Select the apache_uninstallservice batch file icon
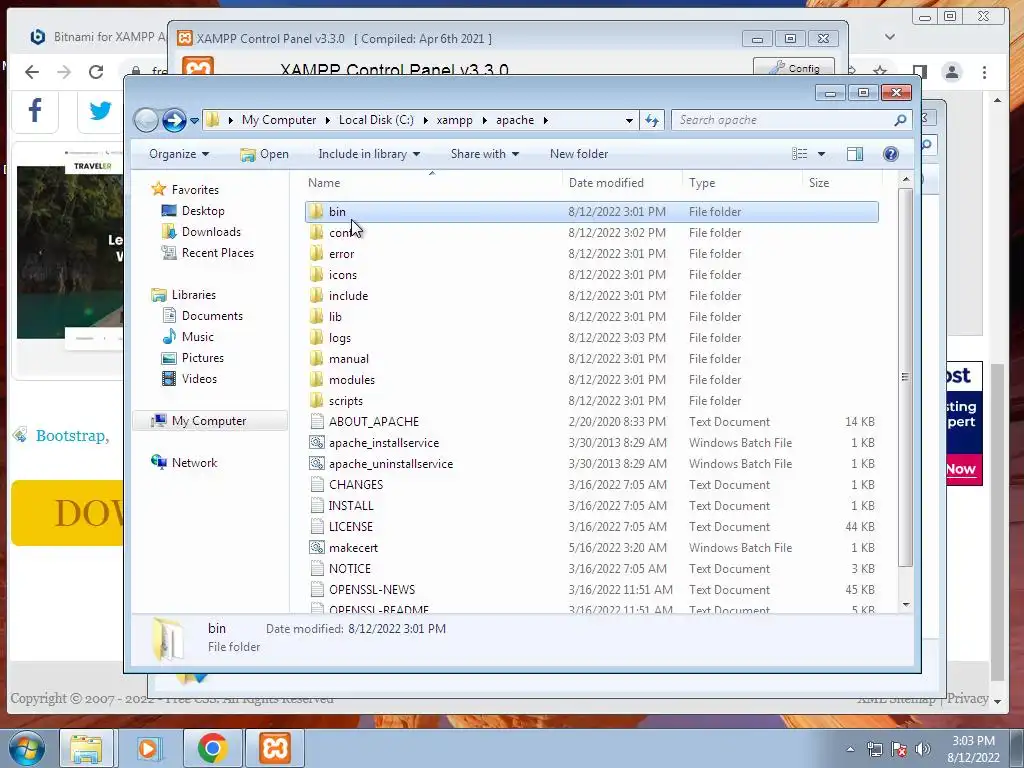 (x=317, y=464)
